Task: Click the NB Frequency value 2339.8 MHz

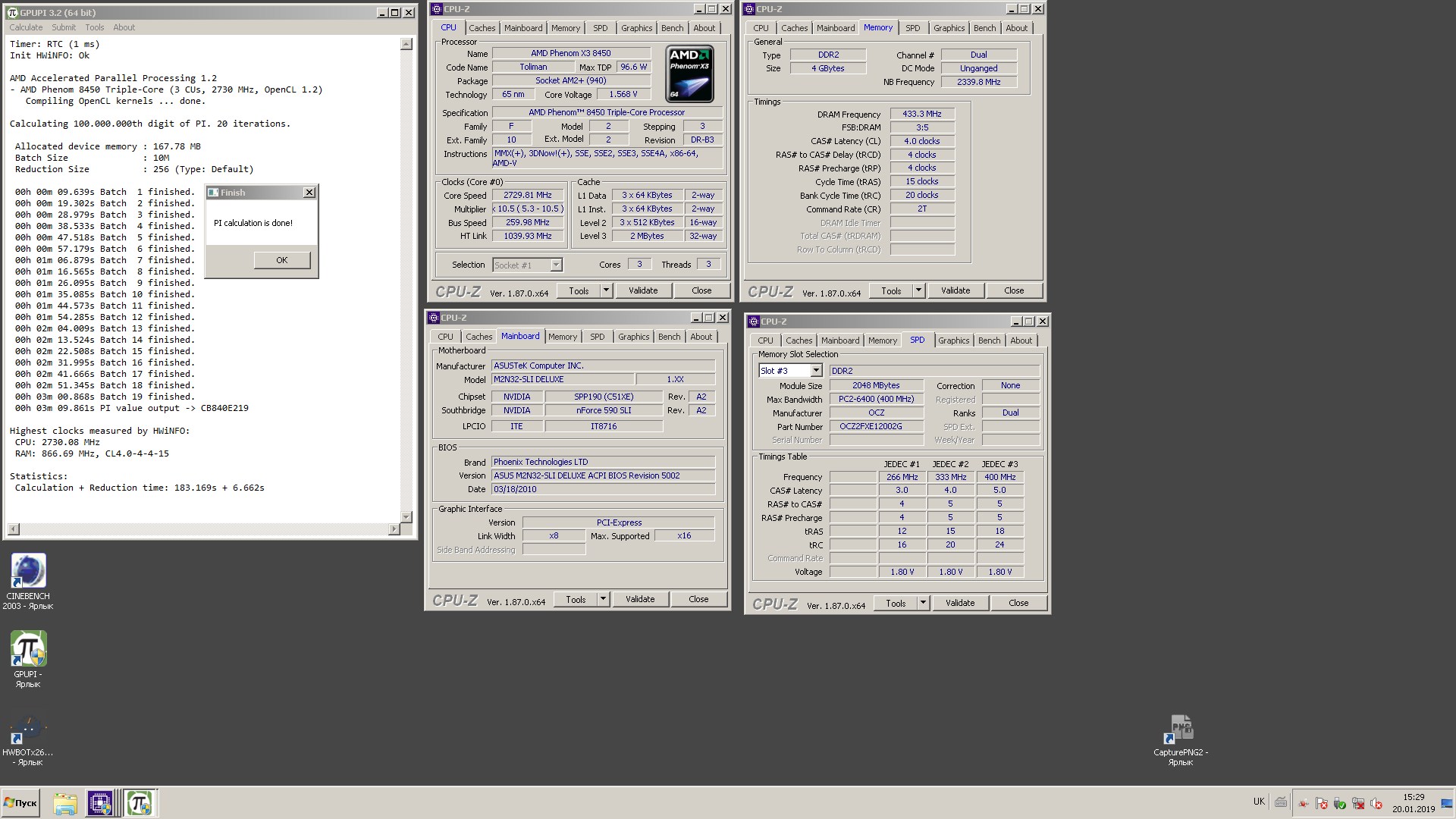Action: coord(978,82)
